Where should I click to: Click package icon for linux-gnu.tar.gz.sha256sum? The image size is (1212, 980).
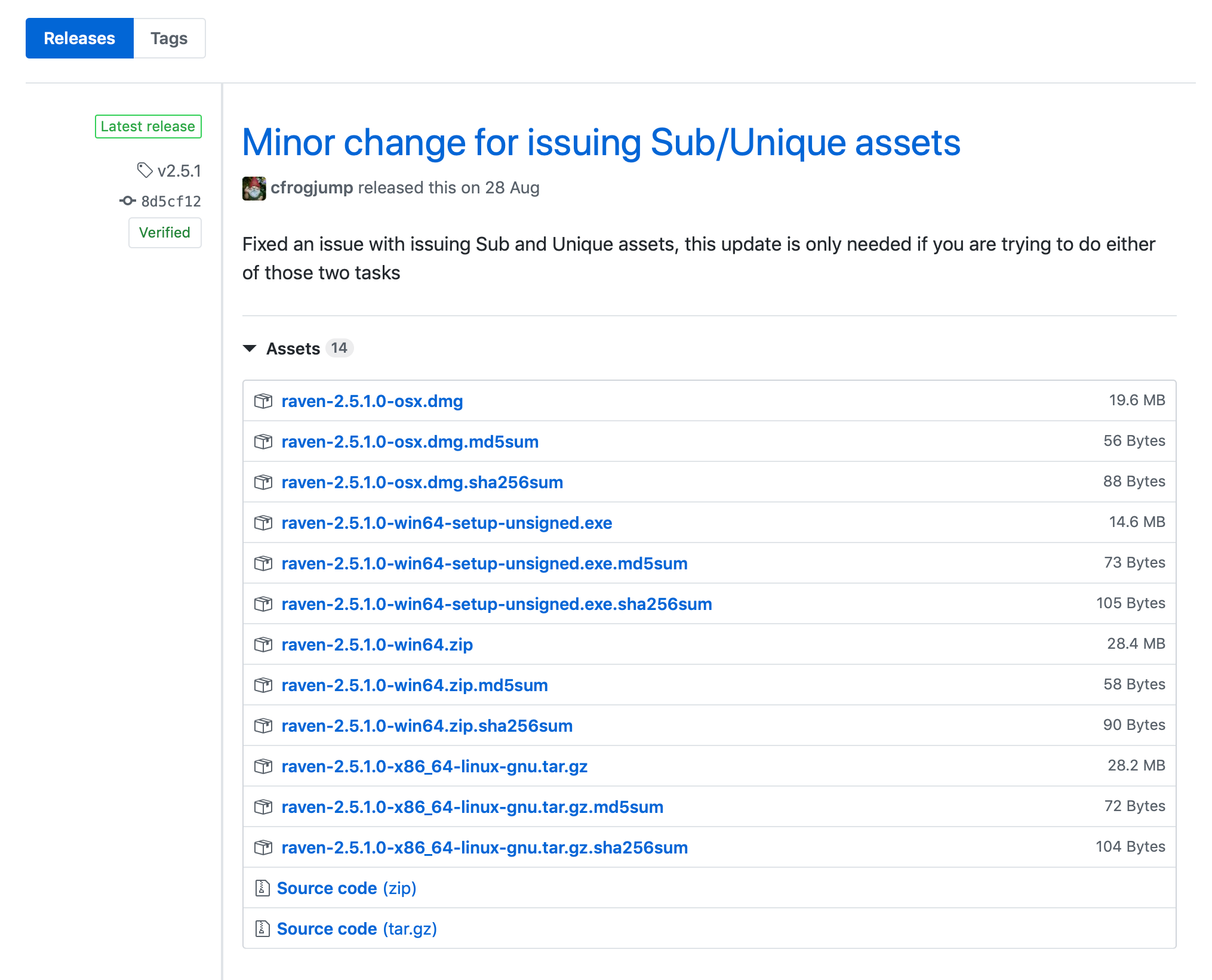(x=263, y=848)
